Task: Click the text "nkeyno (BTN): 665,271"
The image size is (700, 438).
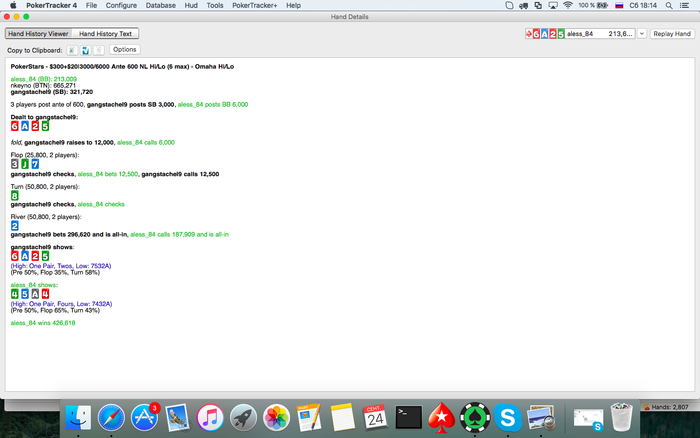Action: pos(43,85)
